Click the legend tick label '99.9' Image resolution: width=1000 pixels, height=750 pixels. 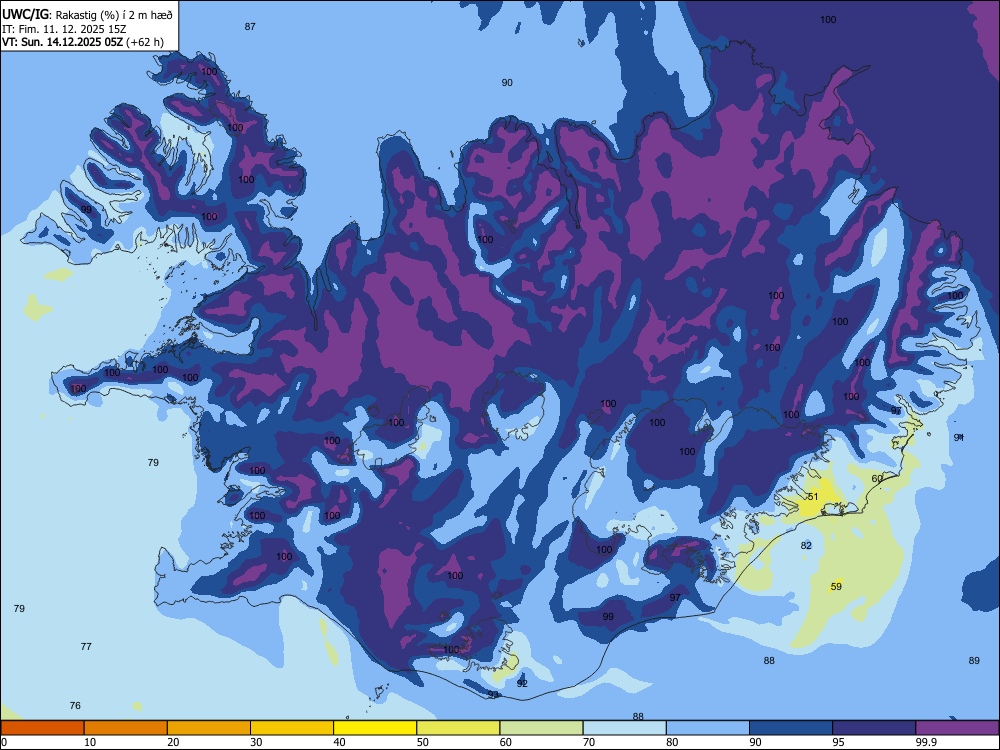click(x=926, y=742)
